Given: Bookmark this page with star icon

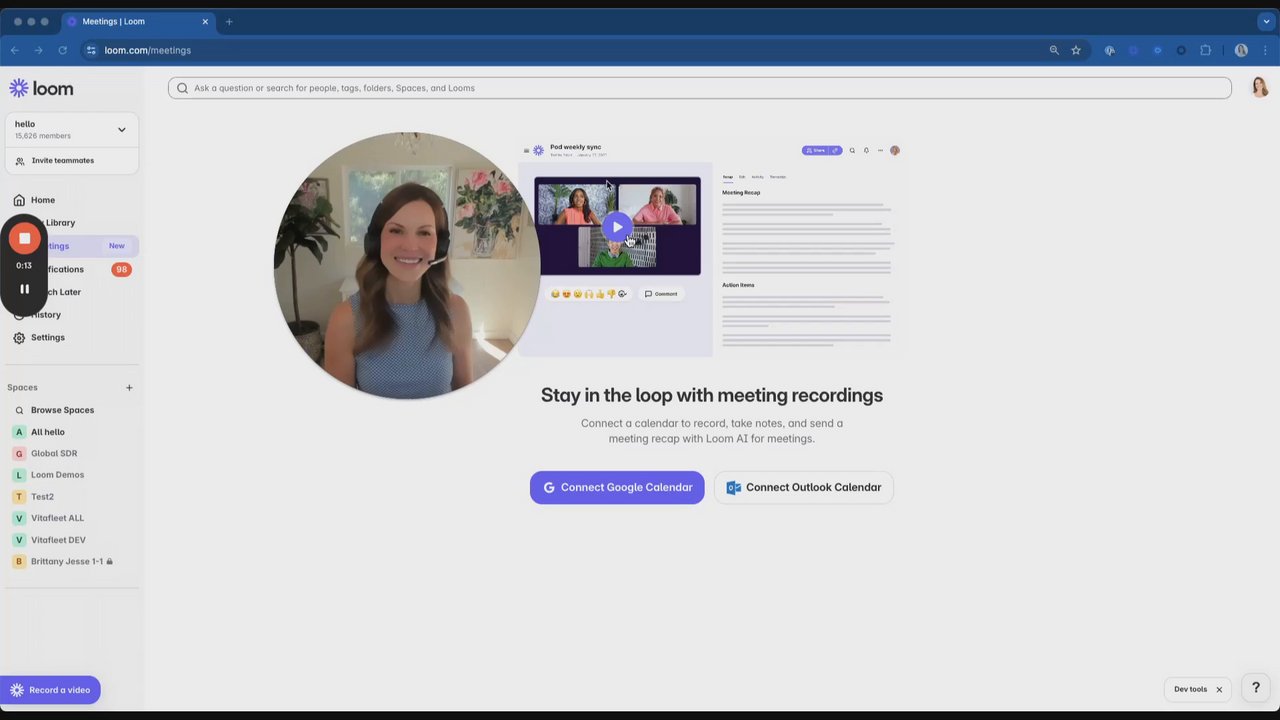Looking at the screenshot, I should pos(1076,50).
